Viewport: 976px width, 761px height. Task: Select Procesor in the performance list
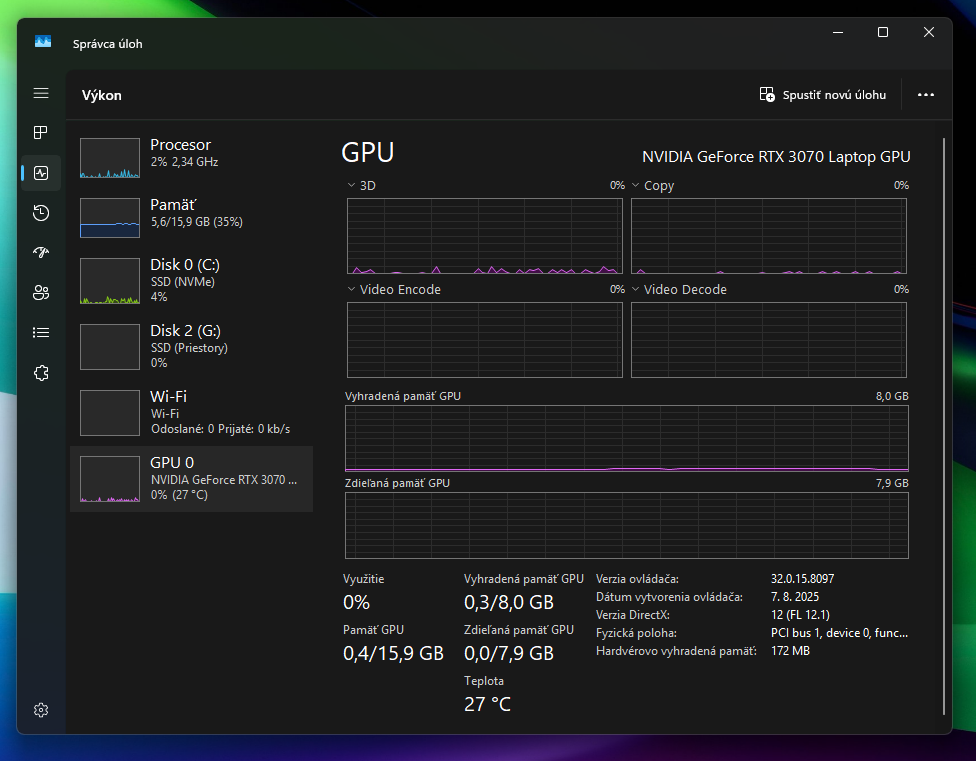(190, 153)
